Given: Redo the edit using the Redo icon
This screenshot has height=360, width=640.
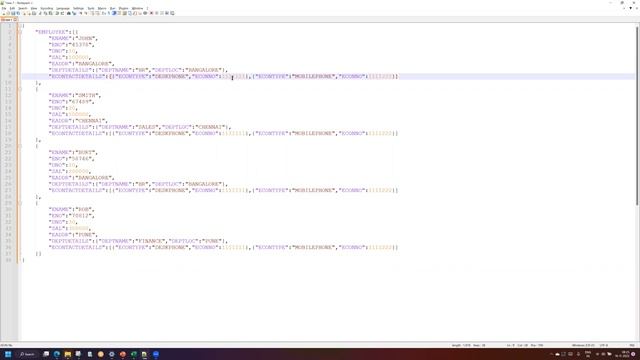Looking at the screenshot, I should pos(62,13).
